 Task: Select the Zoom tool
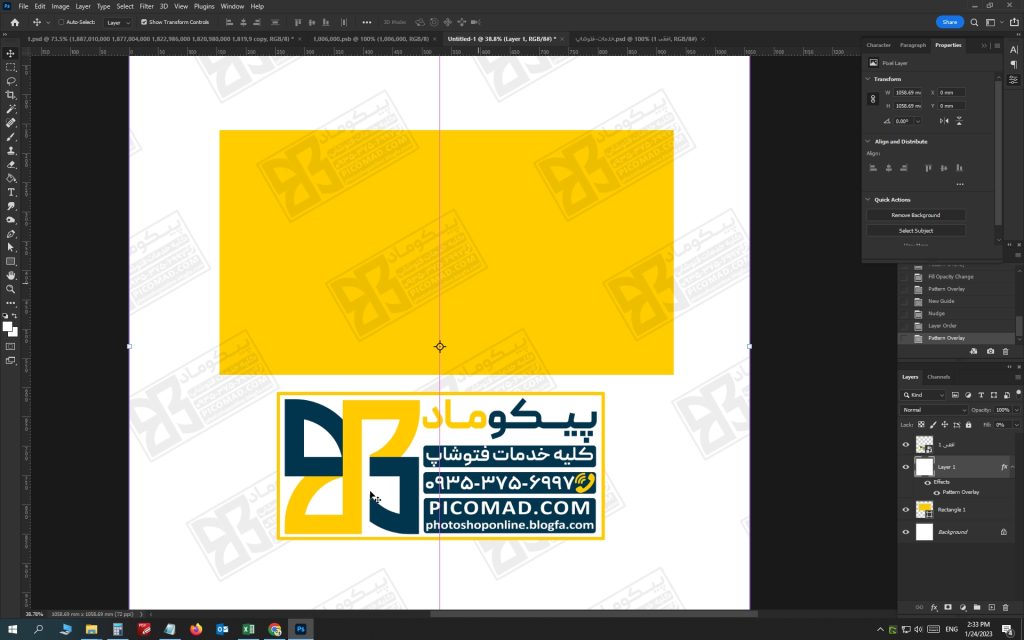coord(10,289)
